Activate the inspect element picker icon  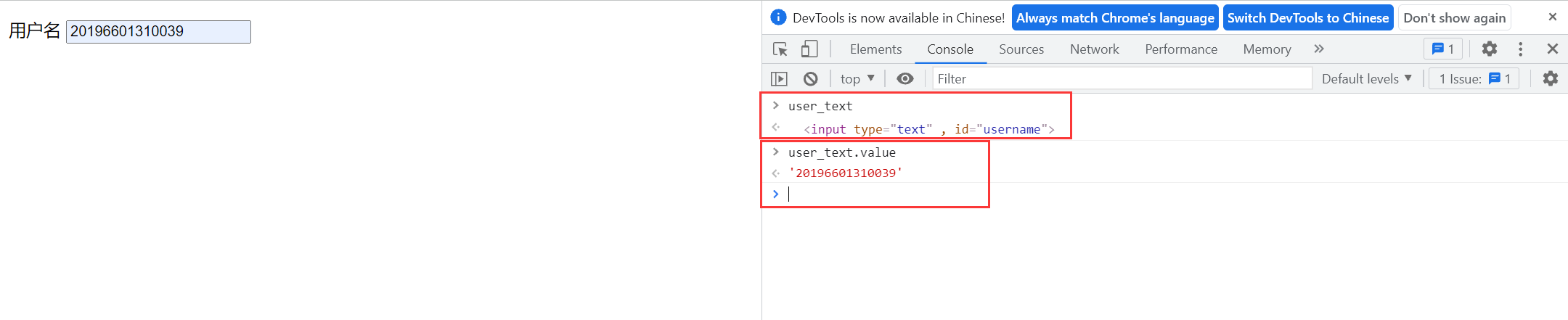(x=780, y=49)
